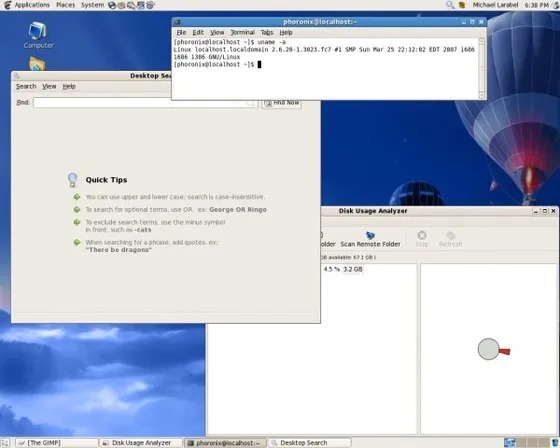The height and width of the screenshot is (448, 560).
Task: Click the Scan Remote Folder toolbar icon
Action: tap(370, 235)
